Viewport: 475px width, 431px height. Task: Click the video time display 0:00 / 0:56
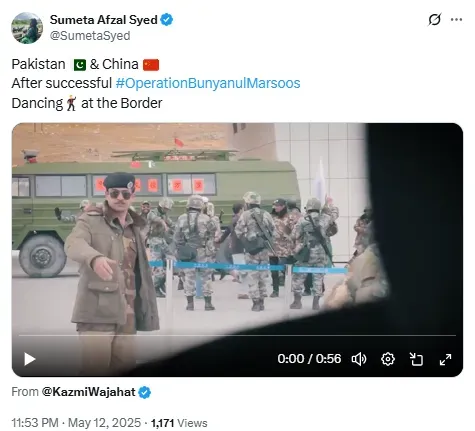click(x=309, y=359)
